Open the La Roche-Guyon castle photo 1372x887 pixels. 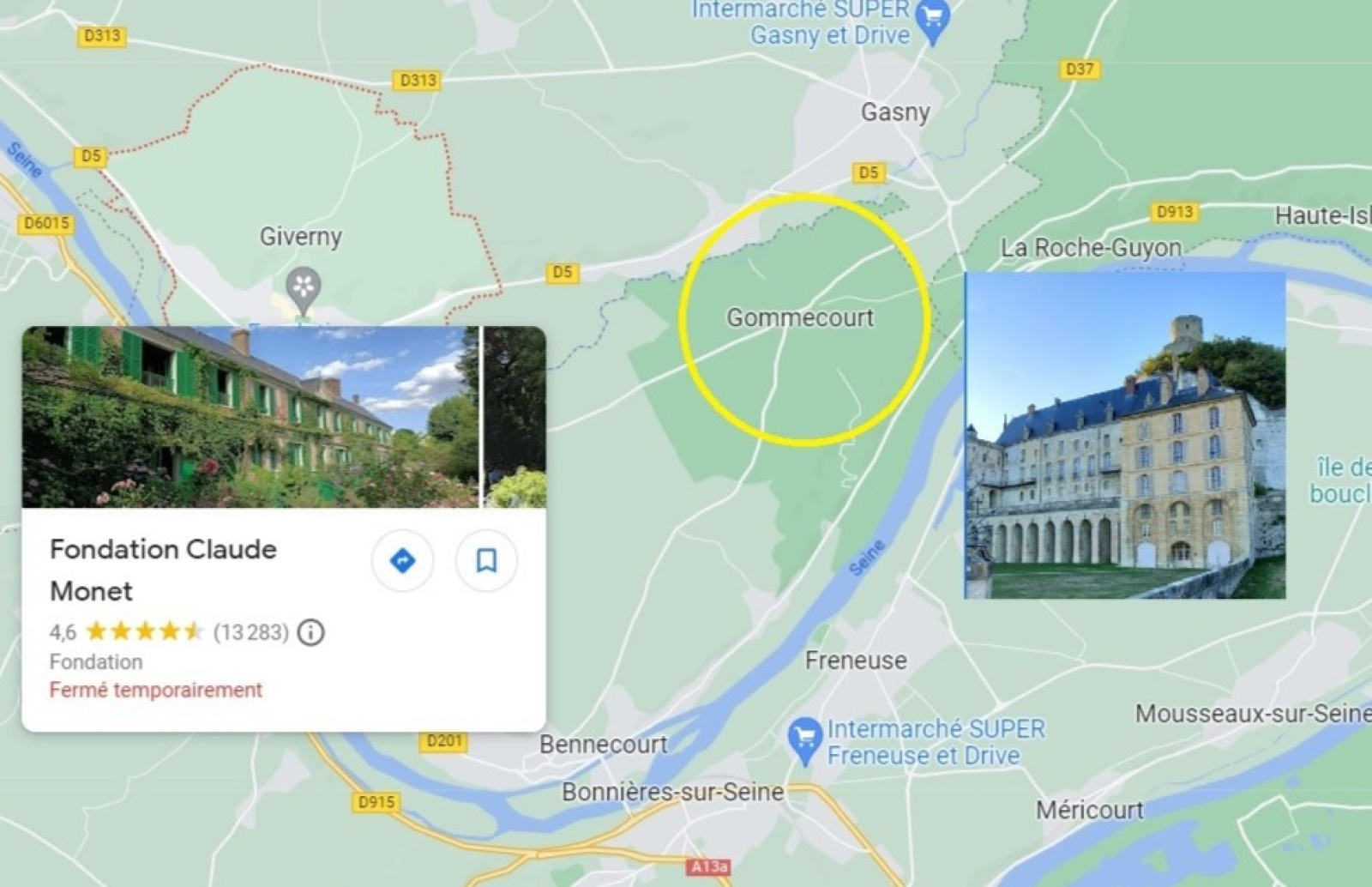pos(1125,436)
